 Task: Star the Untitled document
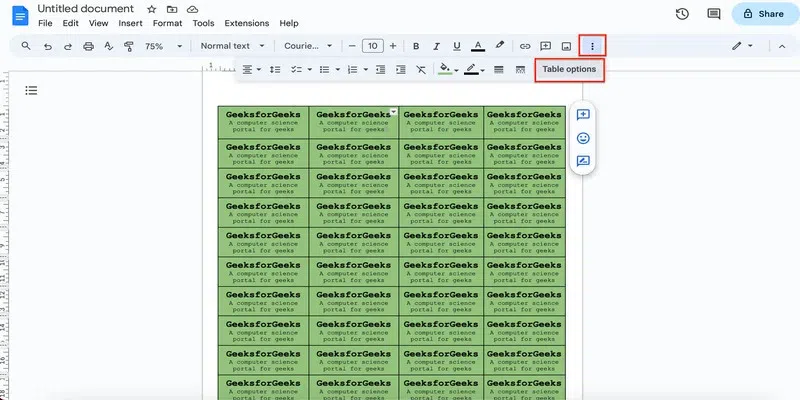[x=152, y=9]
